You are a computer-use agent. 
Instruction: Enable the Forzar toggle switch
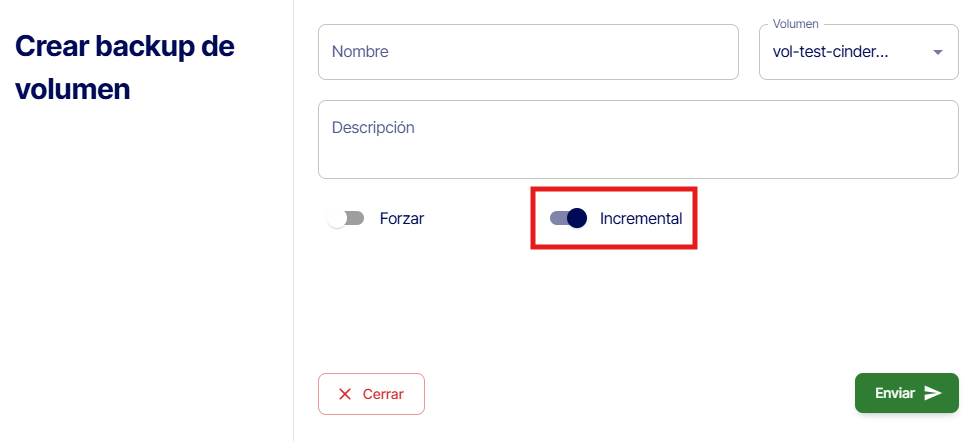346,218
